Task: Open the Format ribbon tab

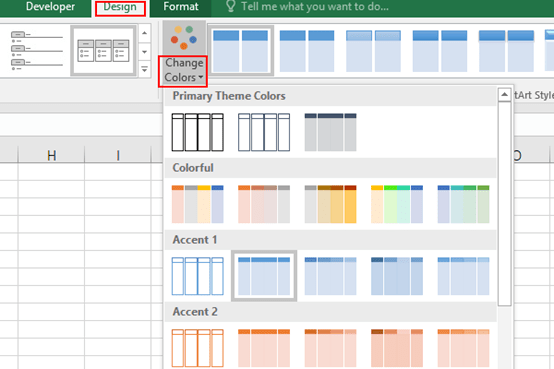Action: tap(181, 6)
